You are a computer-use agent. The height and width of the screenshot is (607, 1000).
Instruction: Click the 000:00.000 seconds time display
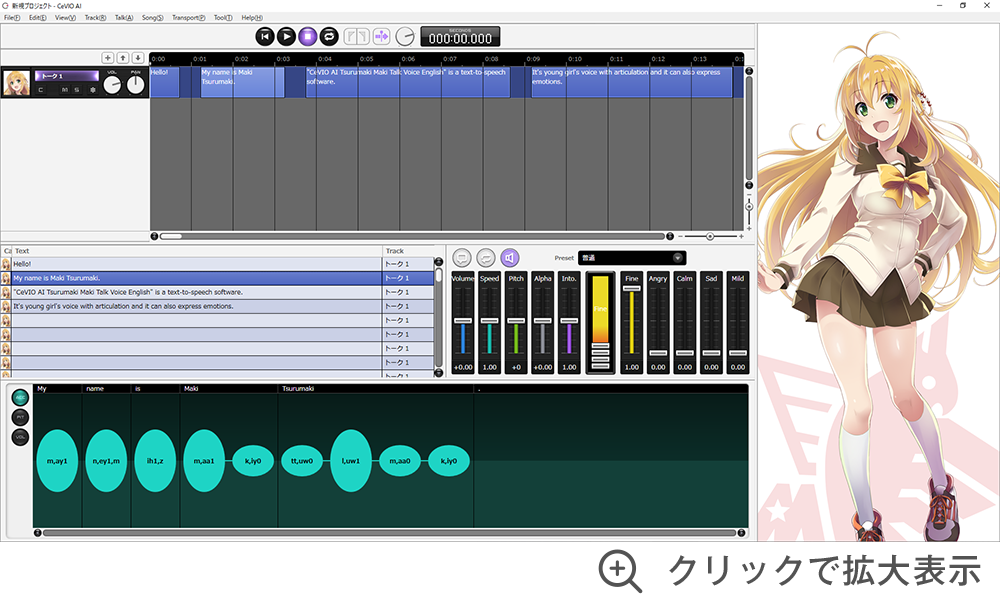[460, 37]
